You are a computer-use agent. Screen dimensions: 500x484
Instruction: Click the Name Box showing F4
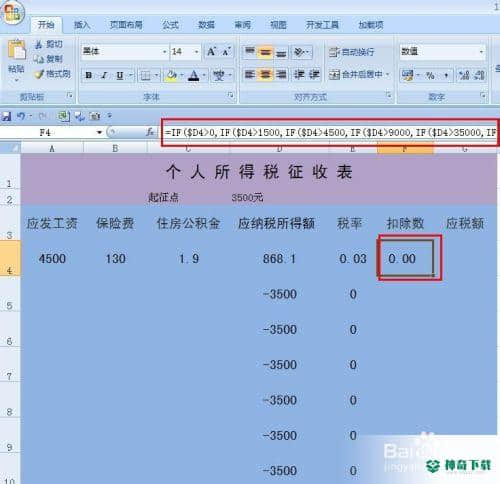point(50,133)
